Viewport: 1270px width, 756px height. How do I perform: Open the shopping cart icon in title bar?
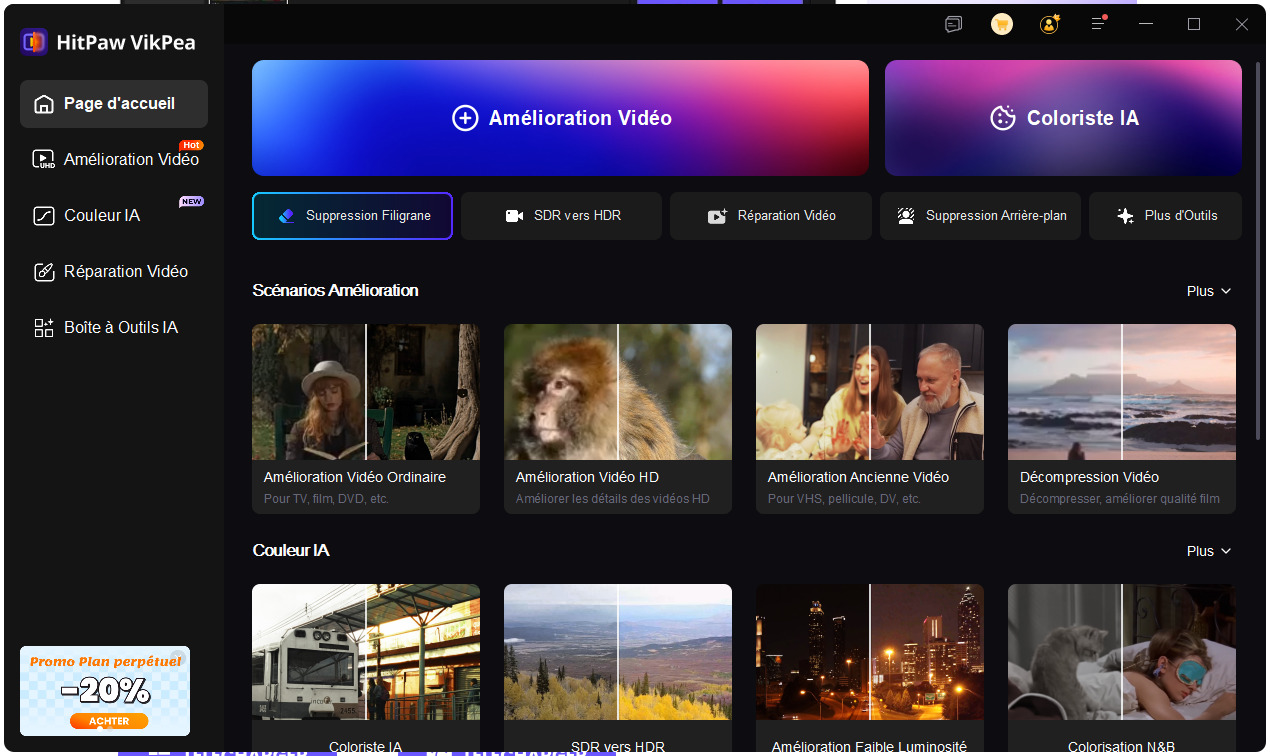tap(1001, 24)
